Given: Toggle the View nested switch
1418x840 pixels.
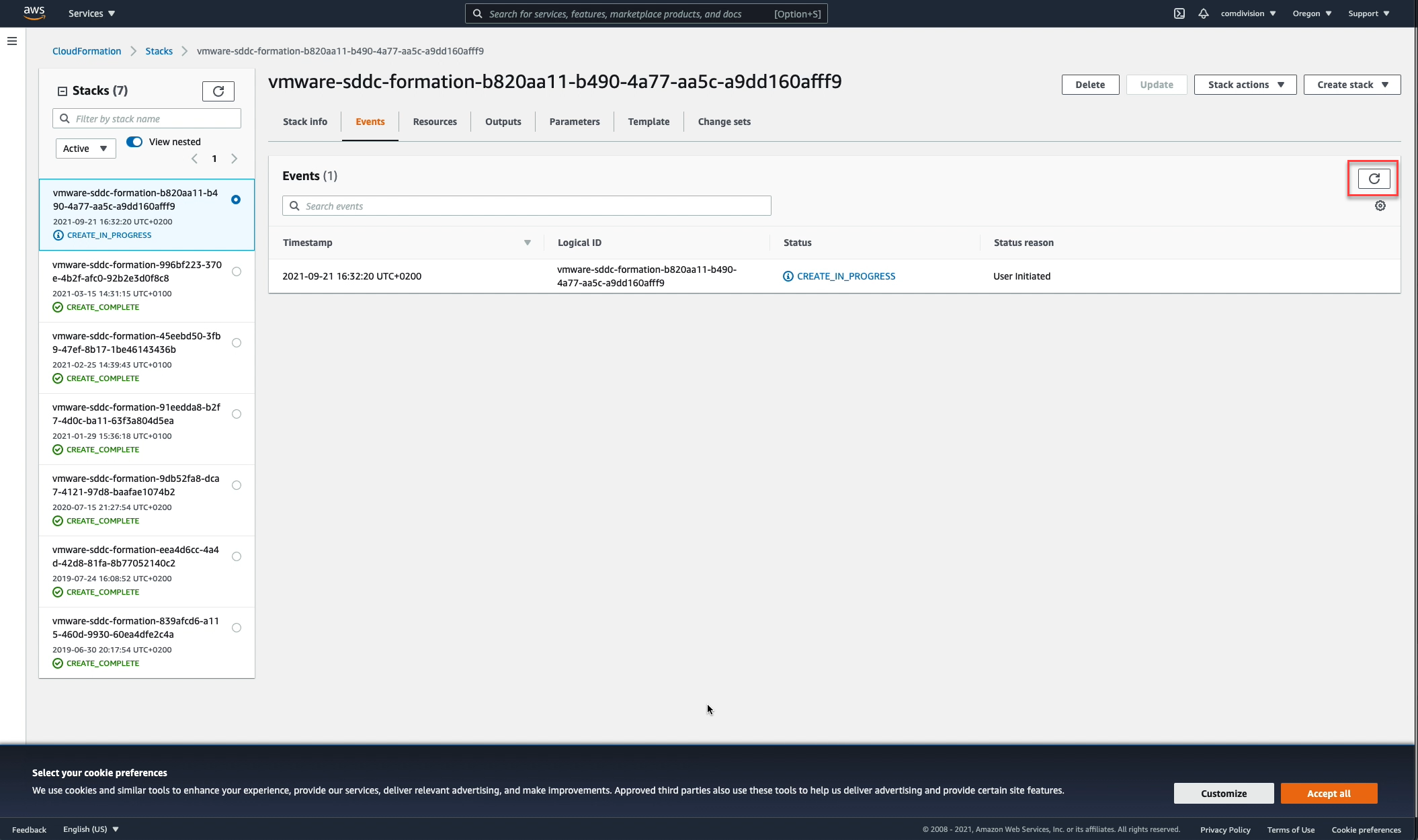Looking at the screenshot, I should tap(134, 142).
